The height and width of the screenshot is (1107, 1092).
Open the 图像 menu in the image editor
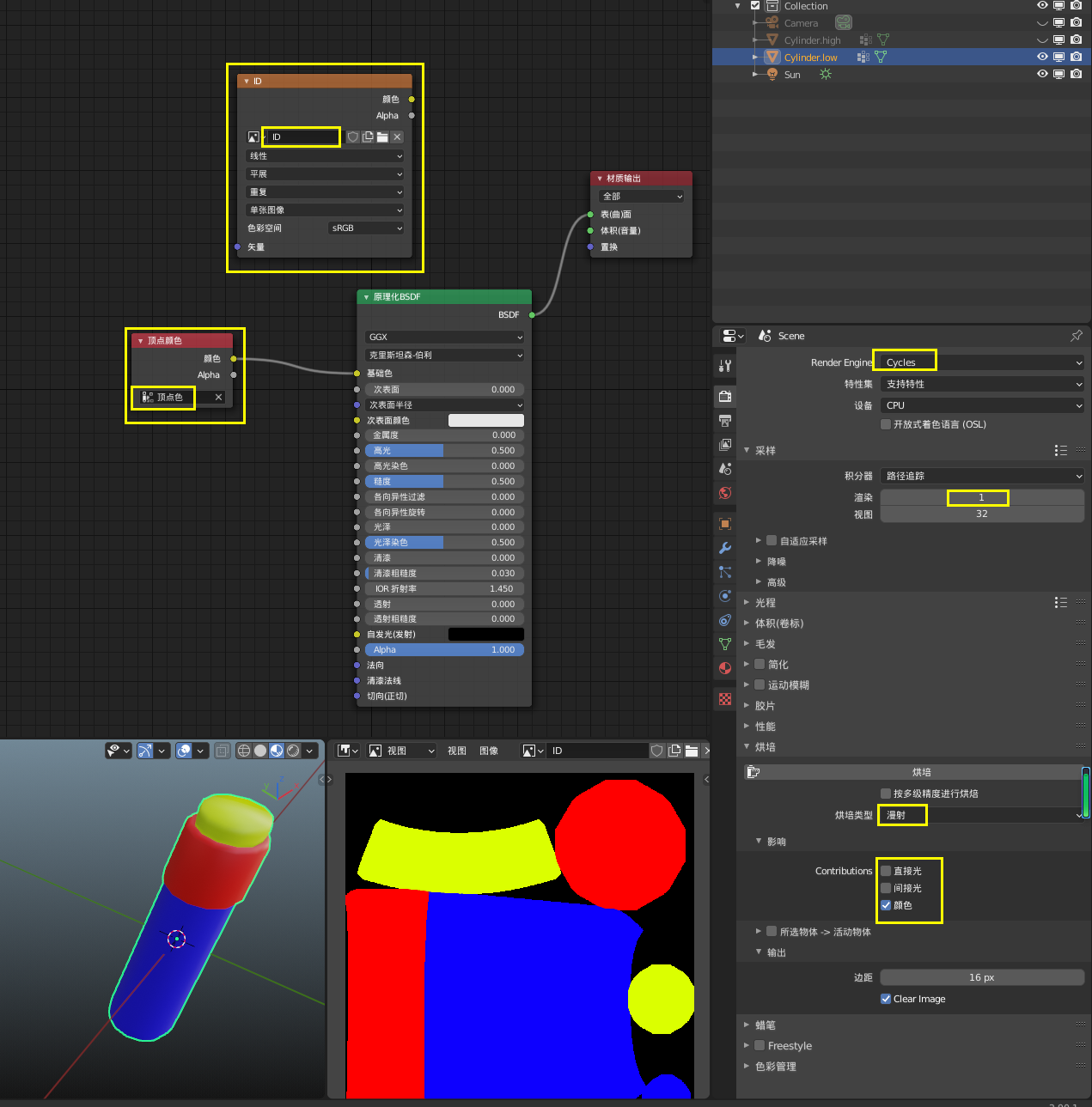click(x=489, y=750)
